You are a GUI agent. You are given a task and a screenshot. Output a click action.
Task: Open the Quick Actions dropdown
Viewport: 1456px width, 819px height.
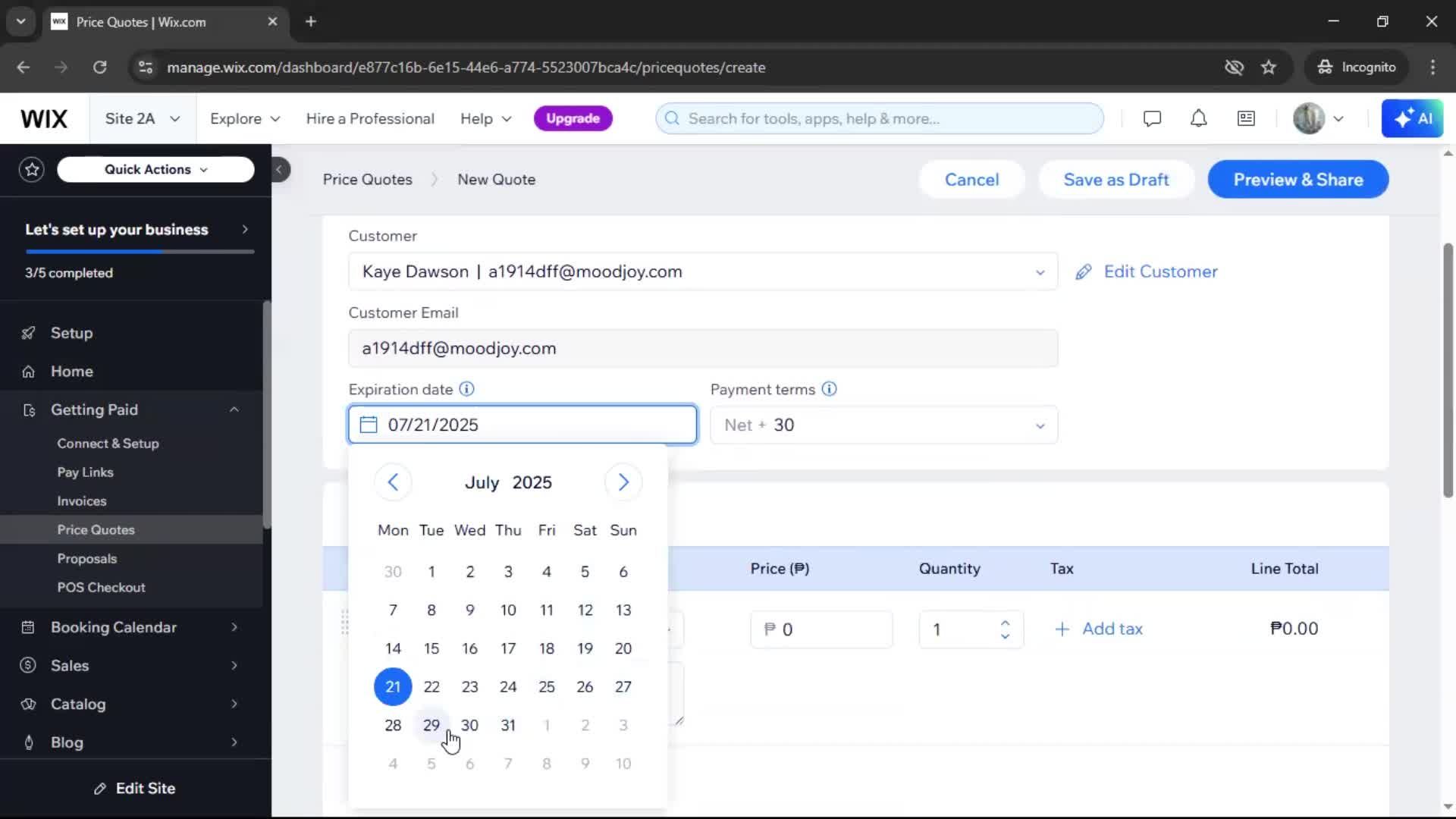pos(155,169)
